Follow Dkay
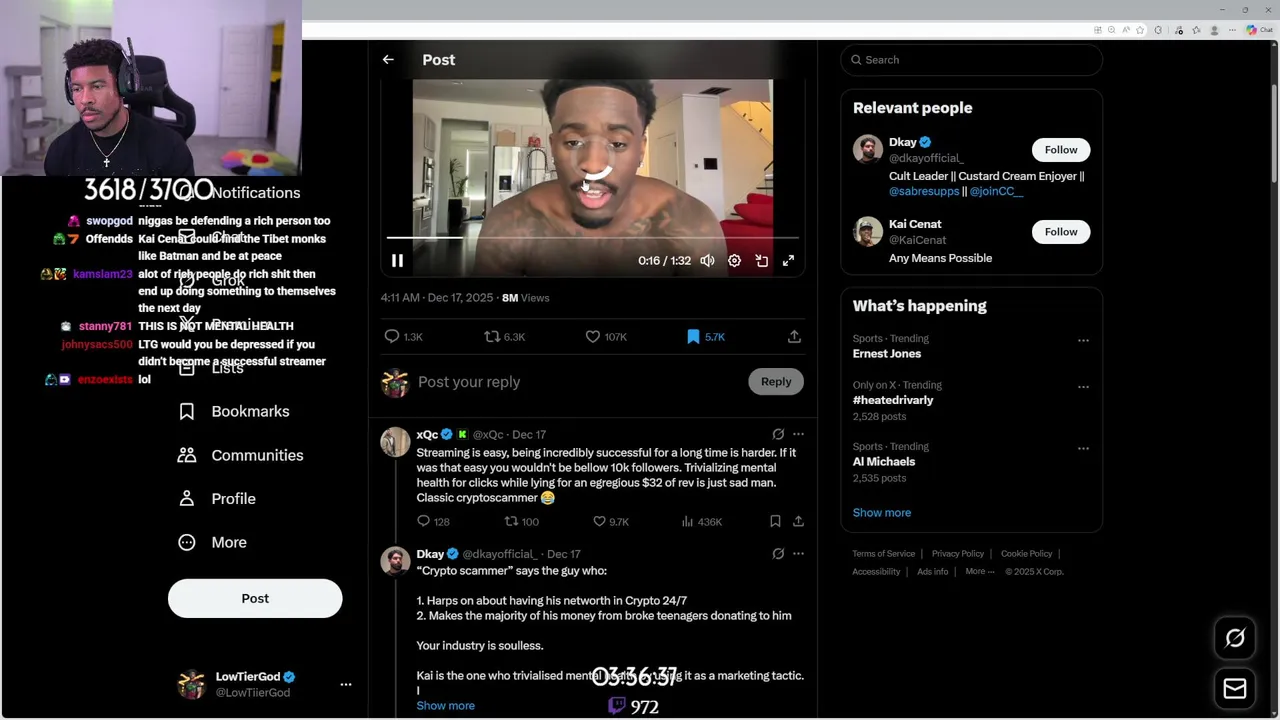The width and height of the screenshot is (1280, 720). pyautogui.click(x=1061, y=150)
